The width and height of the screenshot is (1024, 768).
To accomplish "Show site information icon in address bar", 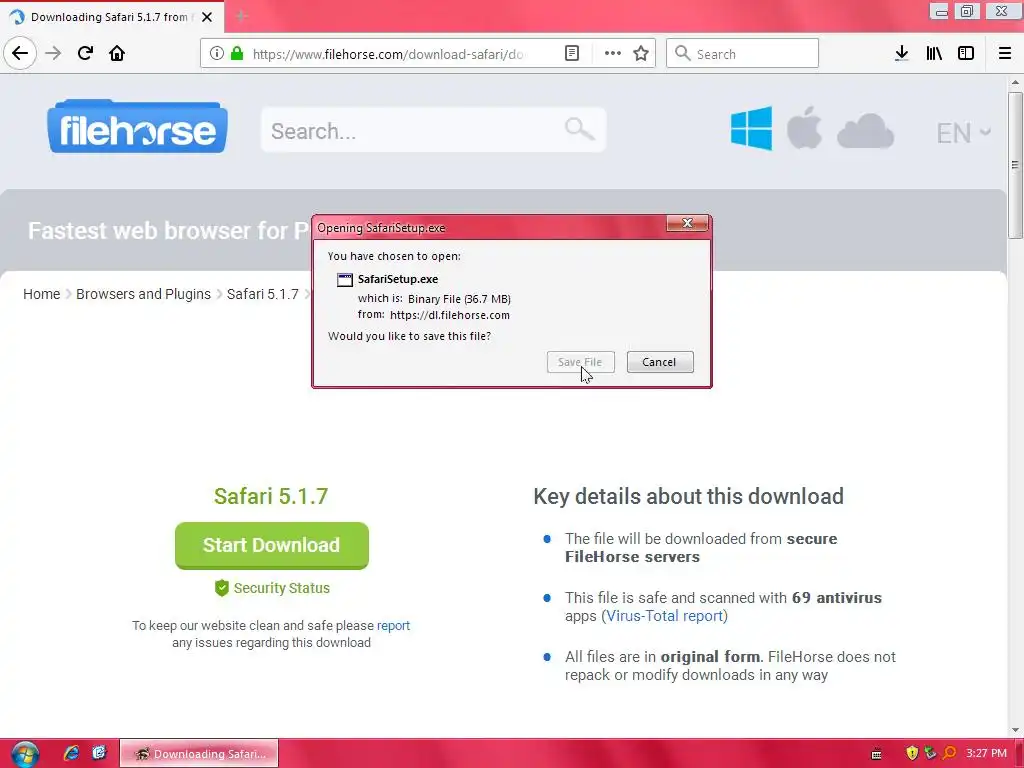I will point(217,54).
